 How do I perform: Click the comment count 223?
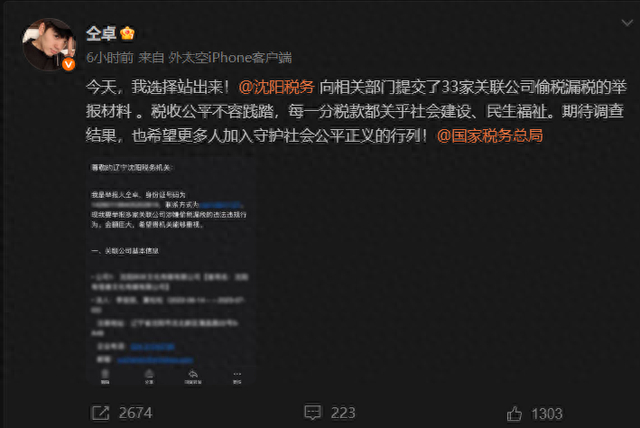(343, 413)
